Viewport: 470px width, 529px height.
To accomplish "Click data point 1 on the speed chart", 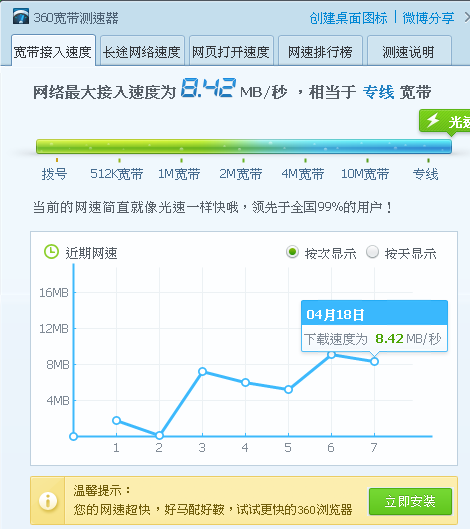I will pyautogui.click(x=116, y=420).
